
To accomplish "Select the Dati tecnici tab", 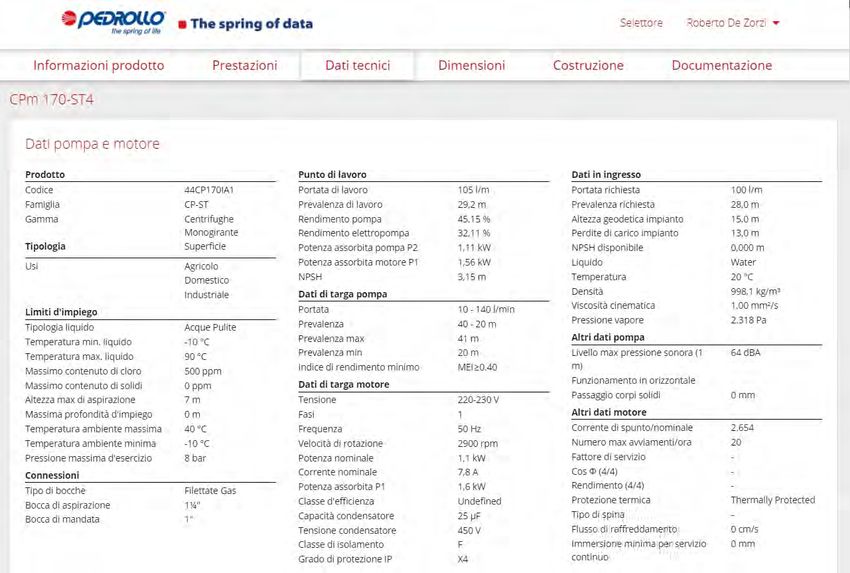I will (357, 65).
